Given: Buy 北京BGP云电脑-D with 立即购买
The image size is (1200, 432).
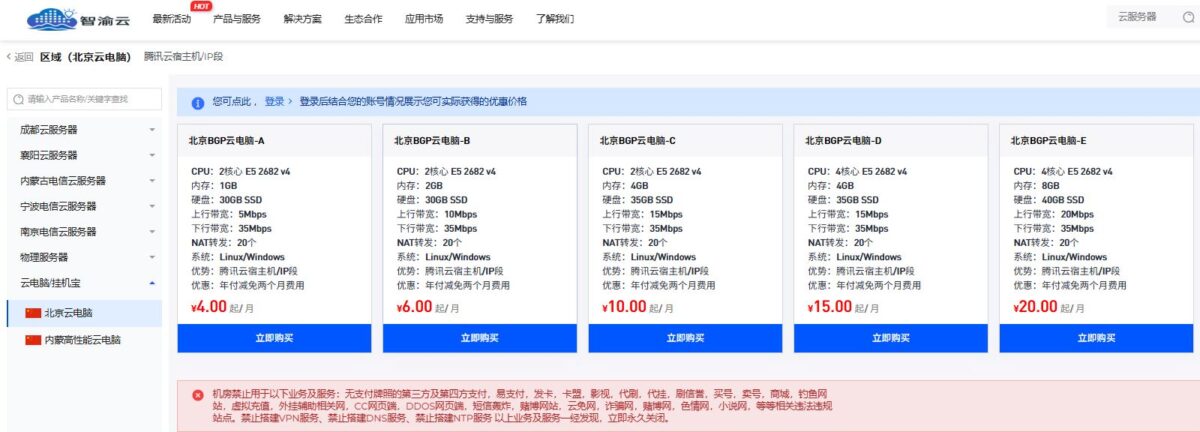Looking at the screenshot, I should click(891, 338).
